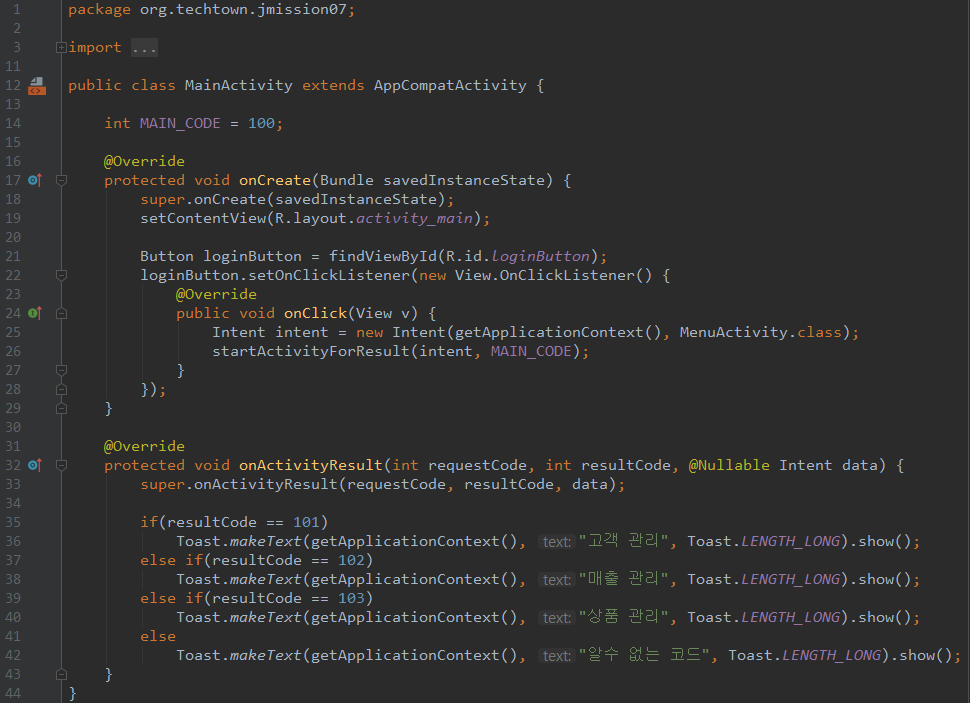This screenshot has height=703, width=970.
Task: Click the string "알수 없는 코드"
Action: click(x=643, y=655)
